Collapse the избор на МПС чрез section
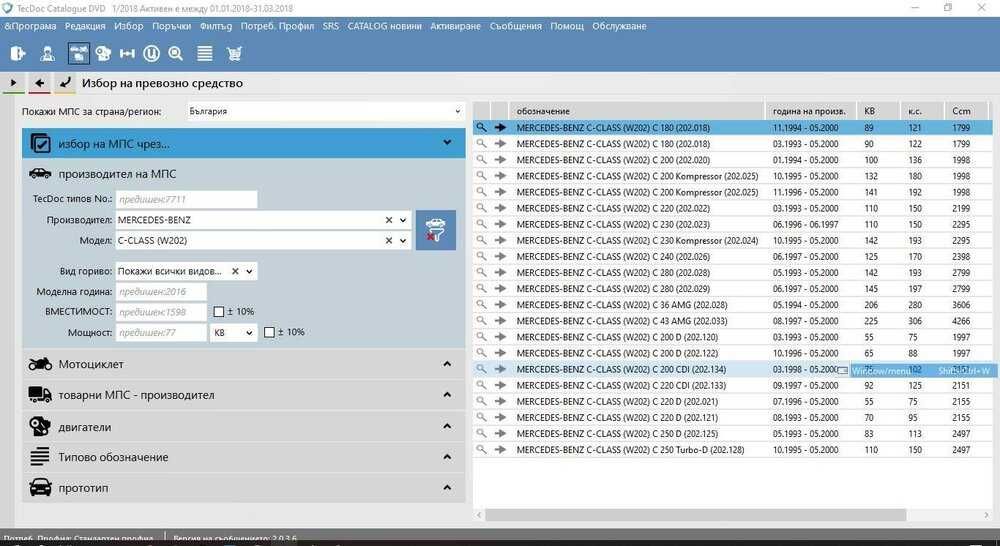1000x546 pixels. click(x=447, y=143)
